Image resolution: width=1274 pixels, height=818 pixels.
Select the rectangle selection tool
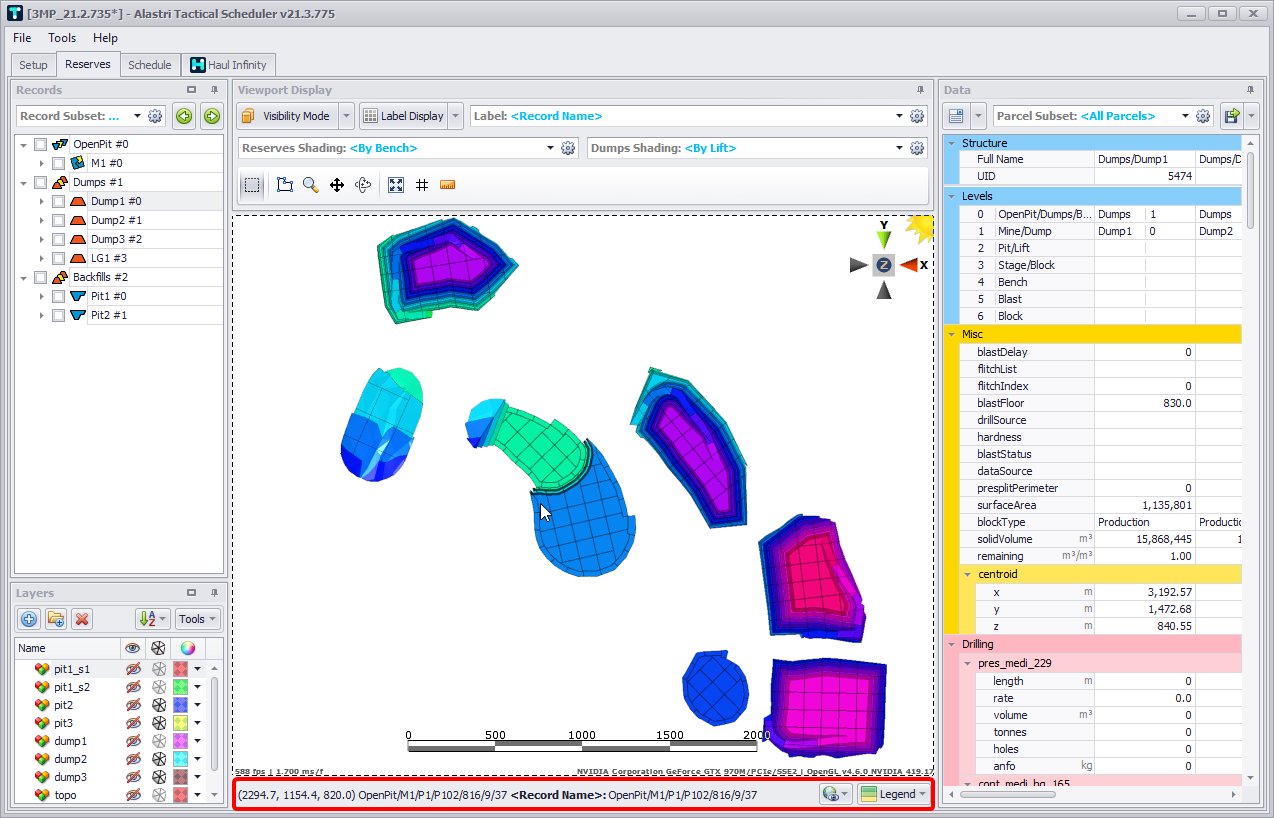pyautogui.click(x=252, y=185)
